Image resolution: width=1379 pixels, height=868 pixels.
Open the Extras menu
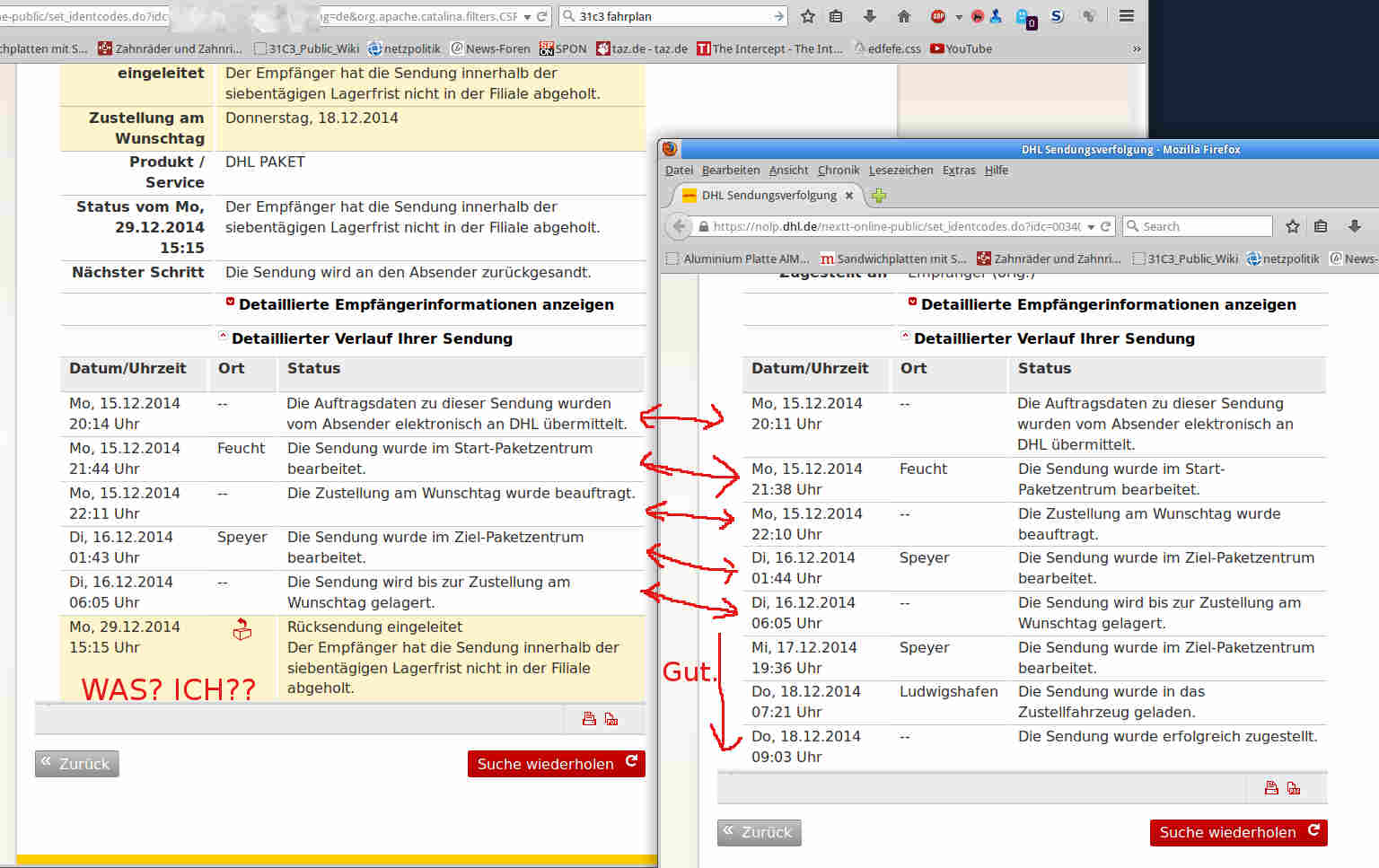tap(959, 170)
